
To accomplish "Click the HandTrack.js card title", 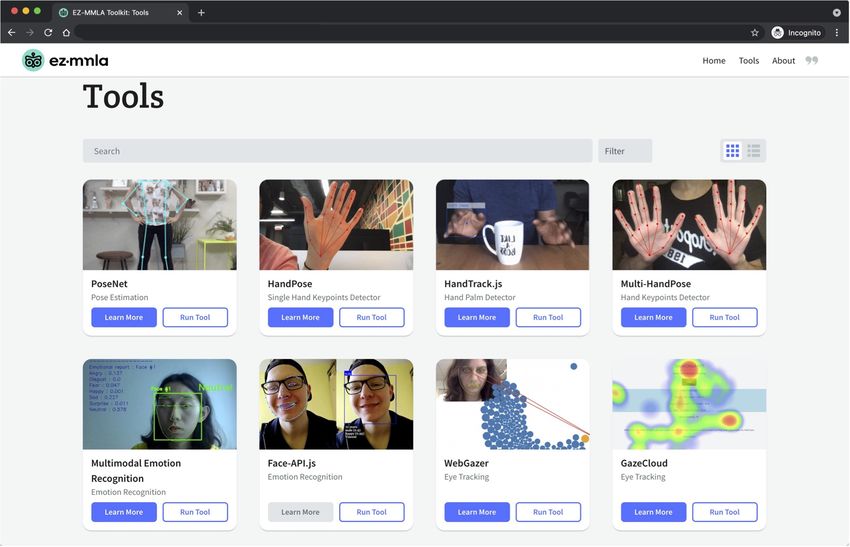I will point(473,284).
